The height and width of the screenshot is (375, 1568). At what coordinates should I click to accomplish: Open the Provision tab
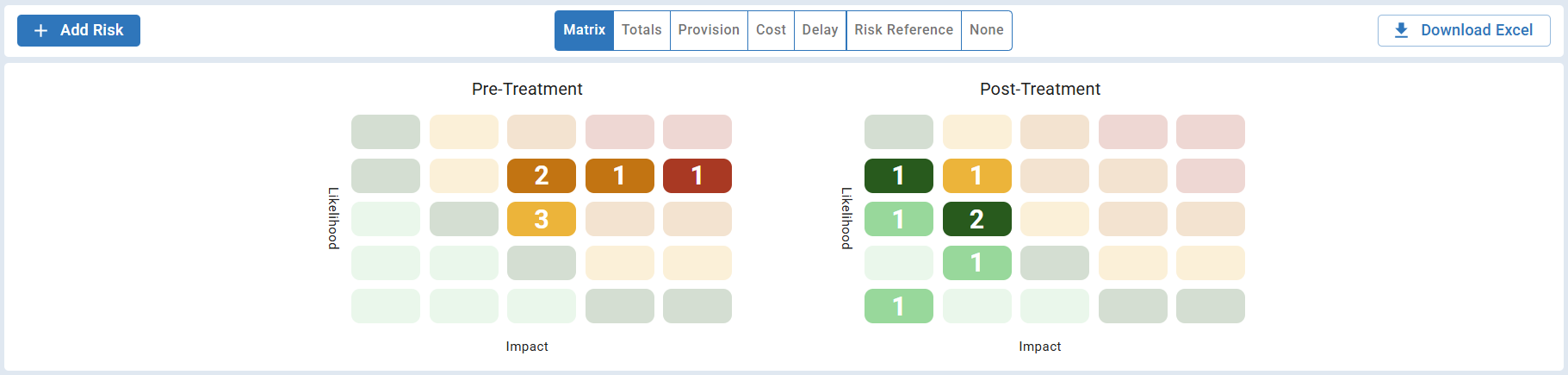click(x=708, y=30)
